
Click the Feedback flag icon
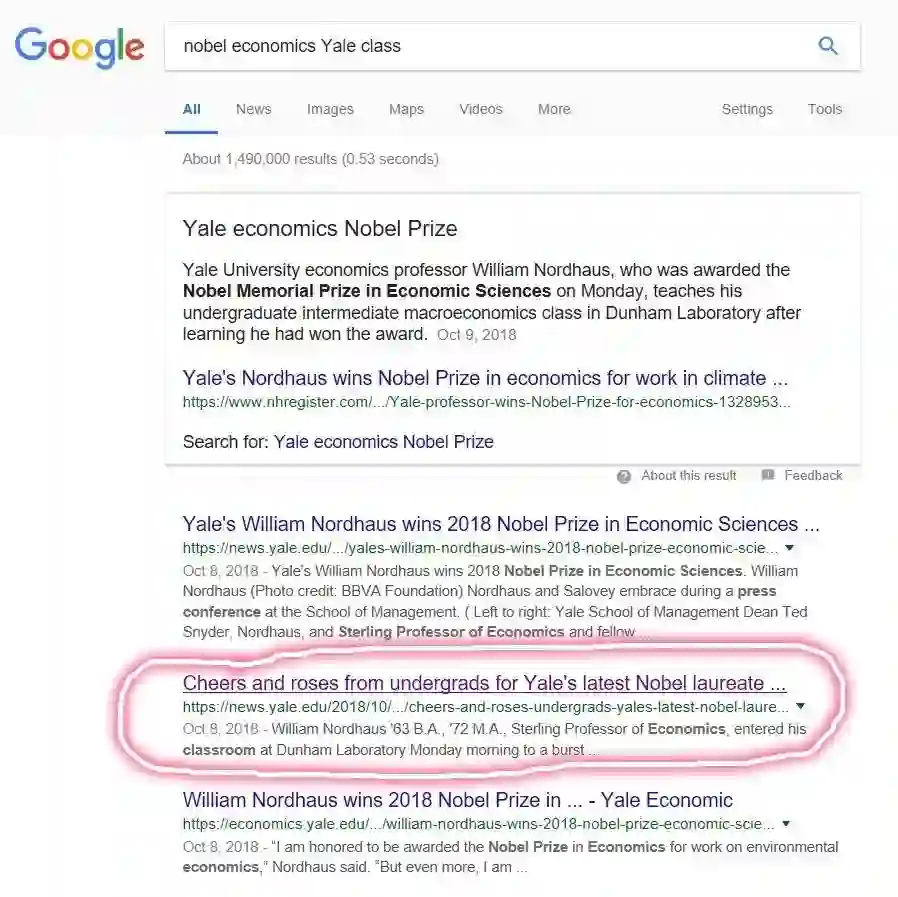pos(768,476)
